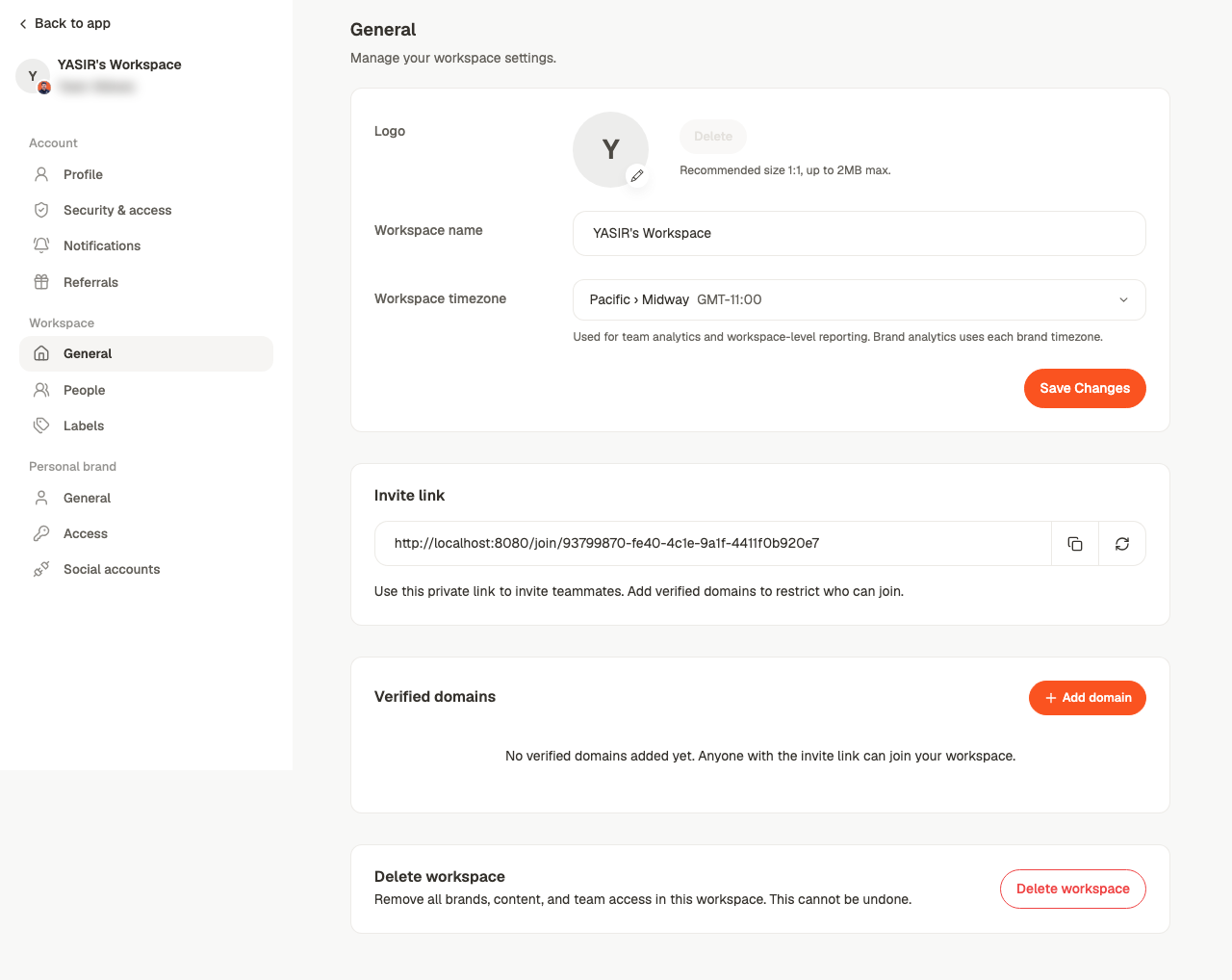Go to Access under Personal brand
This screenshot has height=980, width=1232.
point(146,533)
